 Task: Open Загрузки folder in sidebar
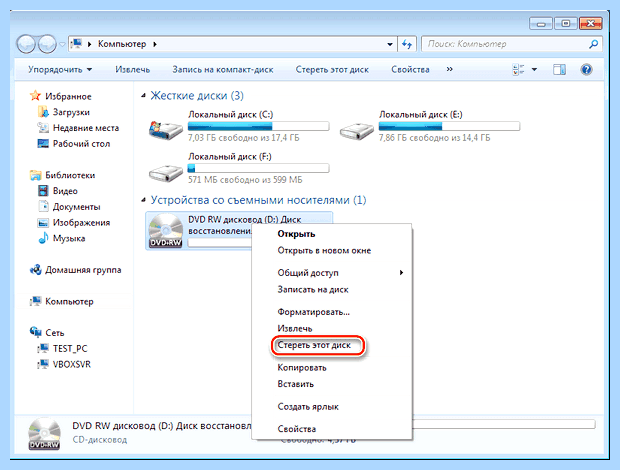tap(71, 112)
